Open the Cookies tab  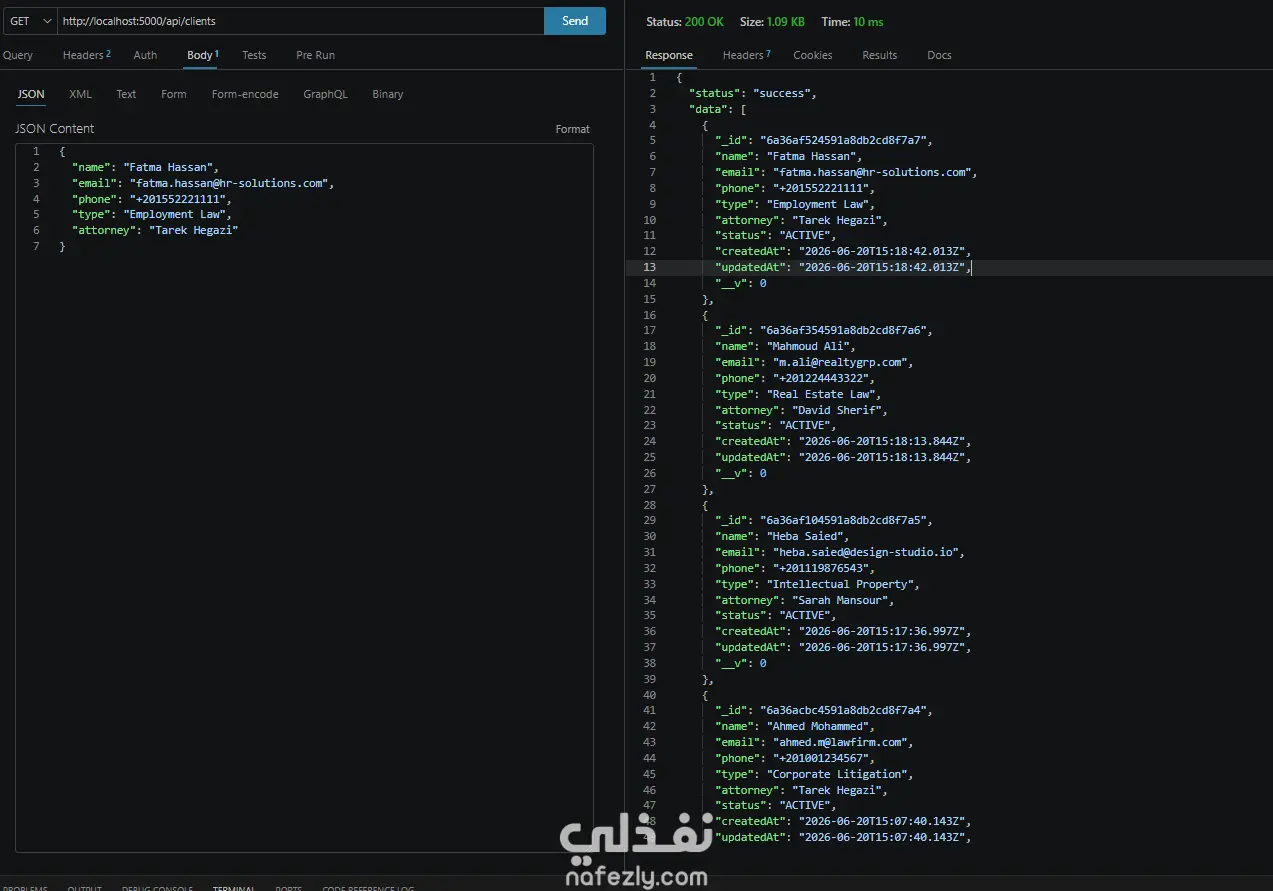coord(813,55)
